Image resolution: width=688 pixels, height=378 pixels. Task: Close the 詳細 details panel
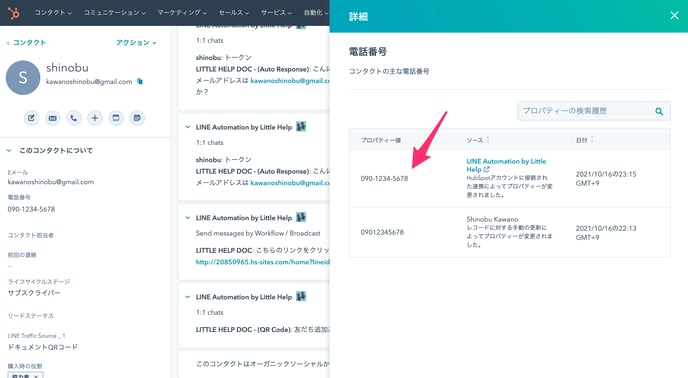pos(674,16)
